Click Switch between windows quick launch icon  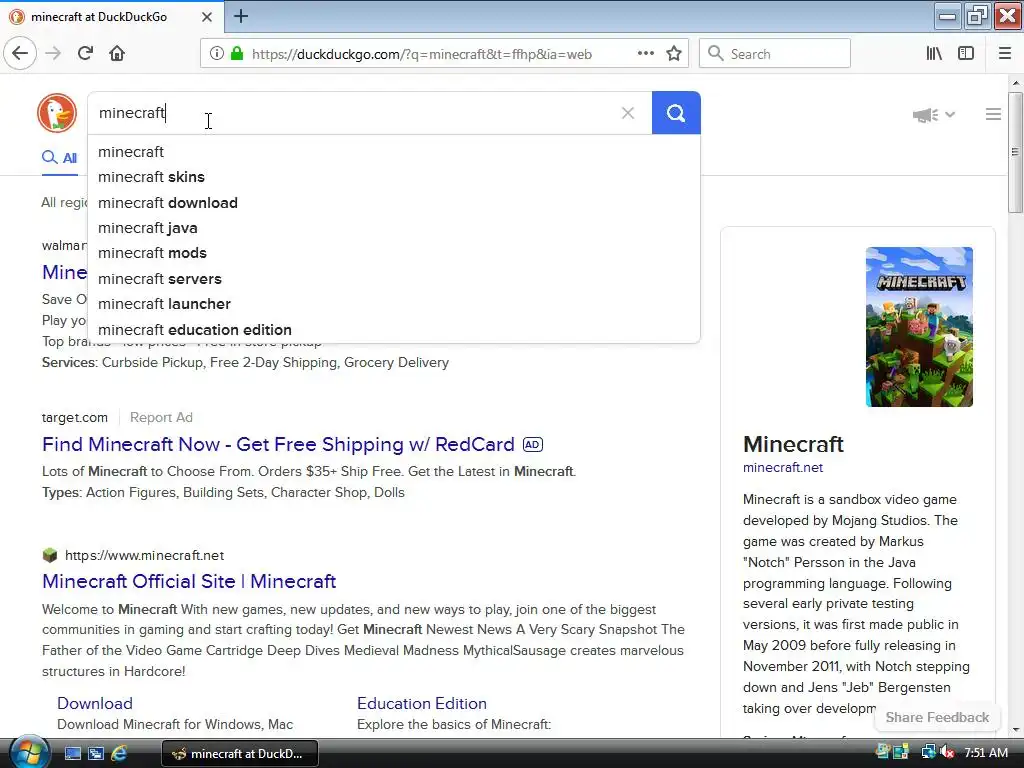[95, 754]
